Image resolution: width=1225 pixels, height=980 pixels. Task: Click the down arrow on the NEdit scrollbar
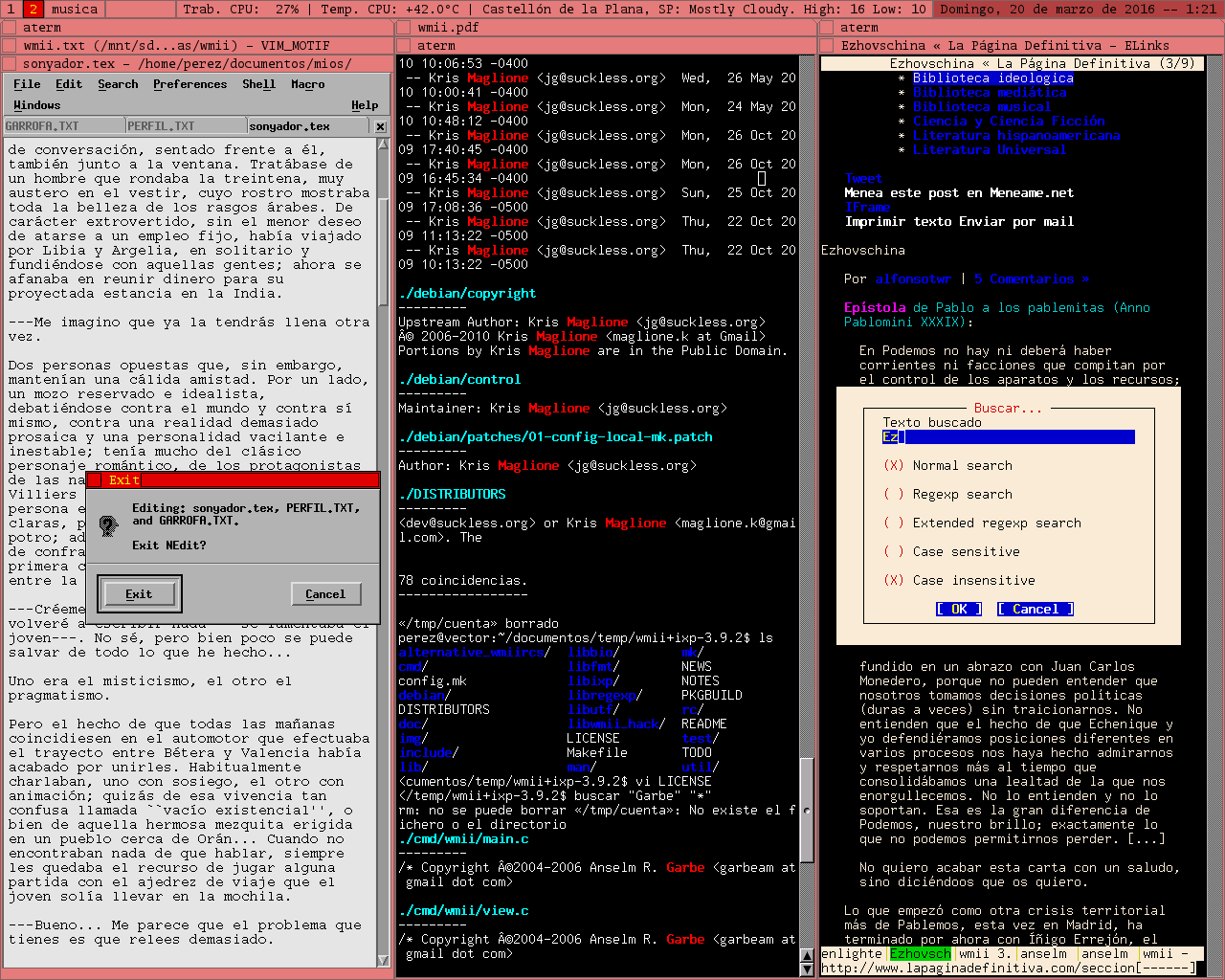click(x=384, y=962)
